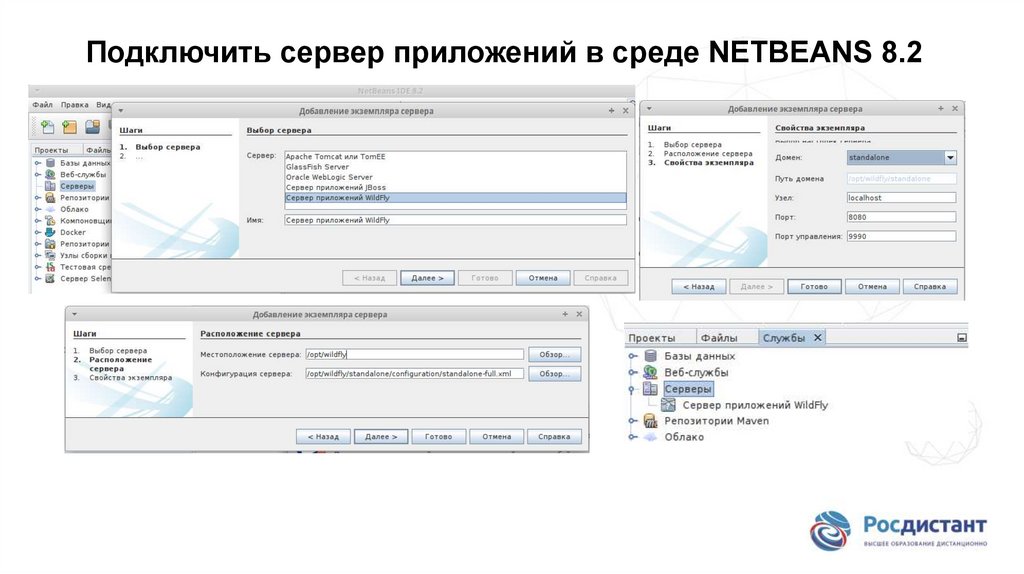Click the cloud icon beside Облако behind dialog

[x=50, y=209]
